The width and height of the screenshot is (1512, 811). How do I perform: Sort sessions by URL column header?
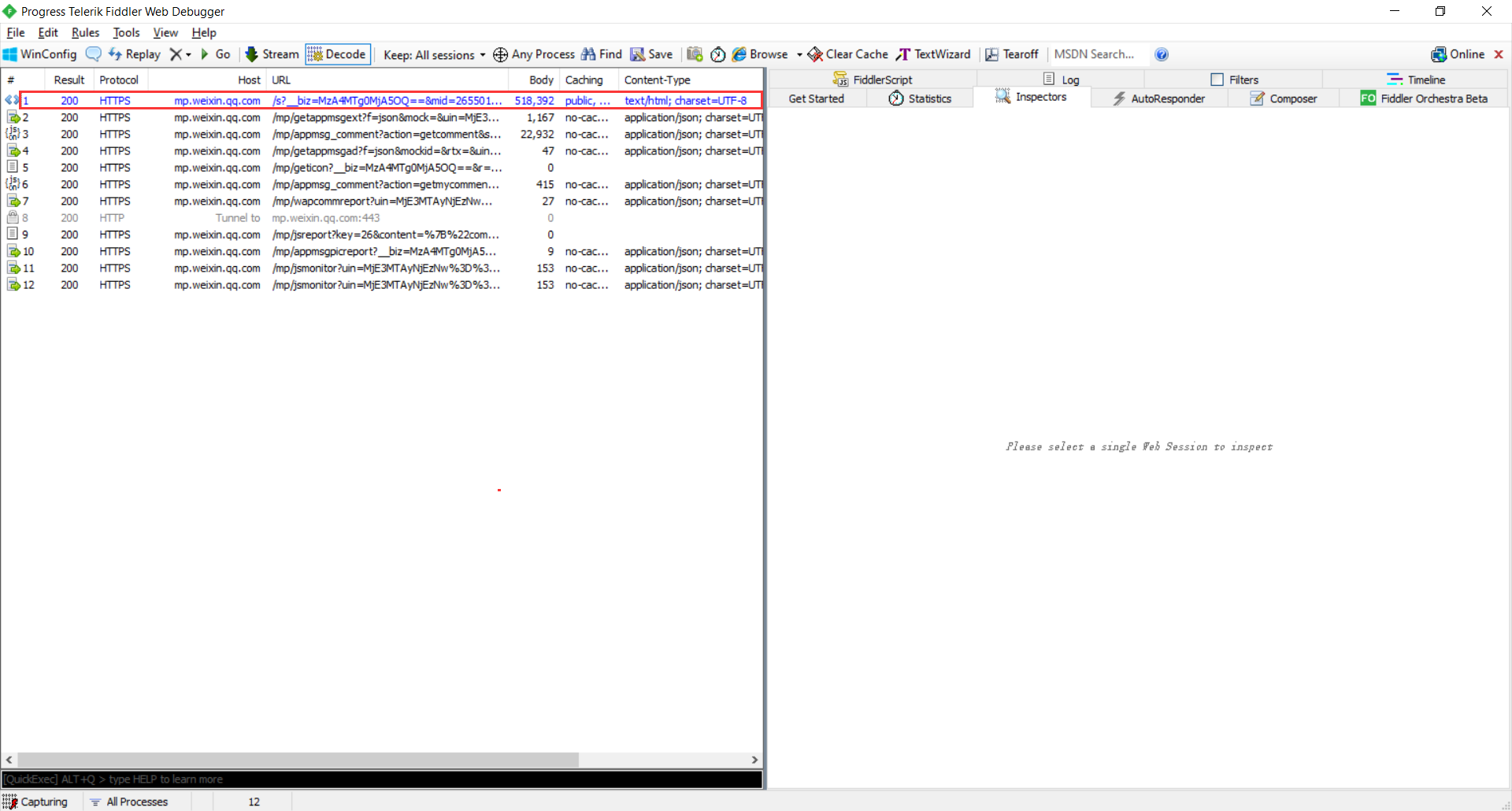click(x=387, y=80)
